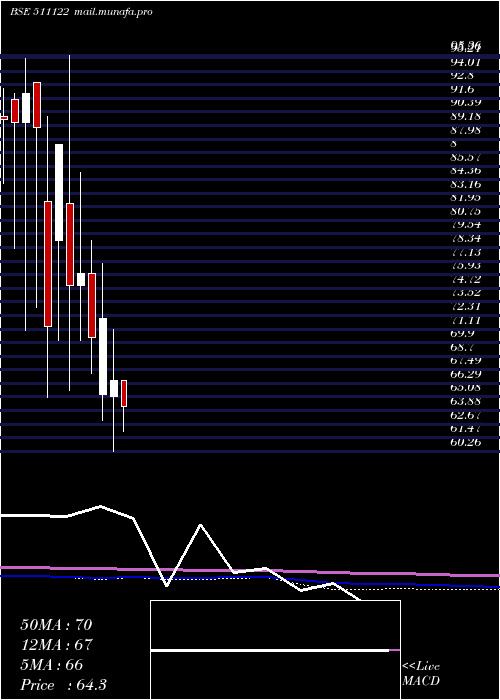Click the Price : 64.3 readout
Image resolution: width=500 pixels, height=700 pixels.
(x=63, y=685)
